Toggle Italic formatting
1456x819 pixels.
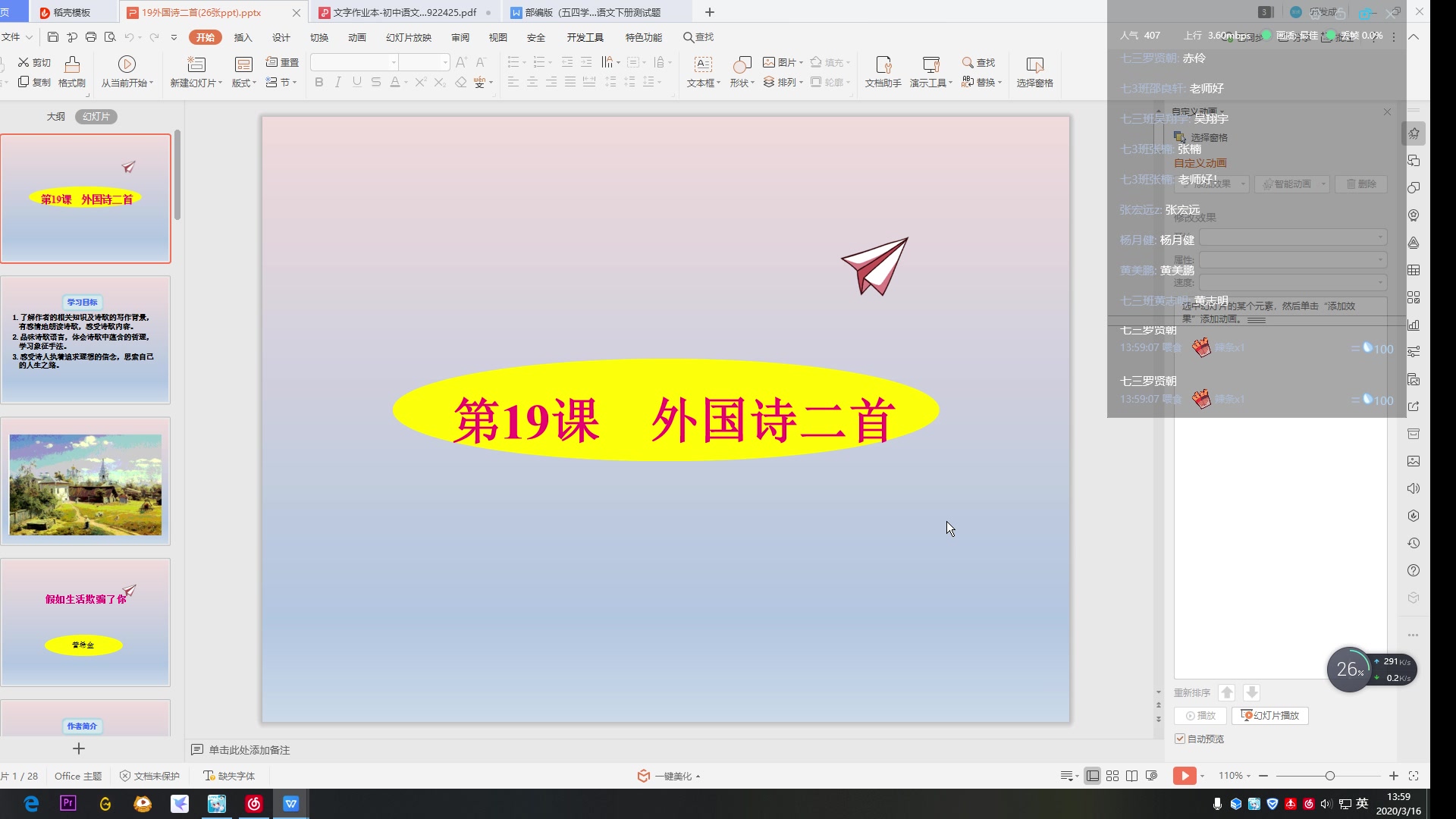click(338, 82)
